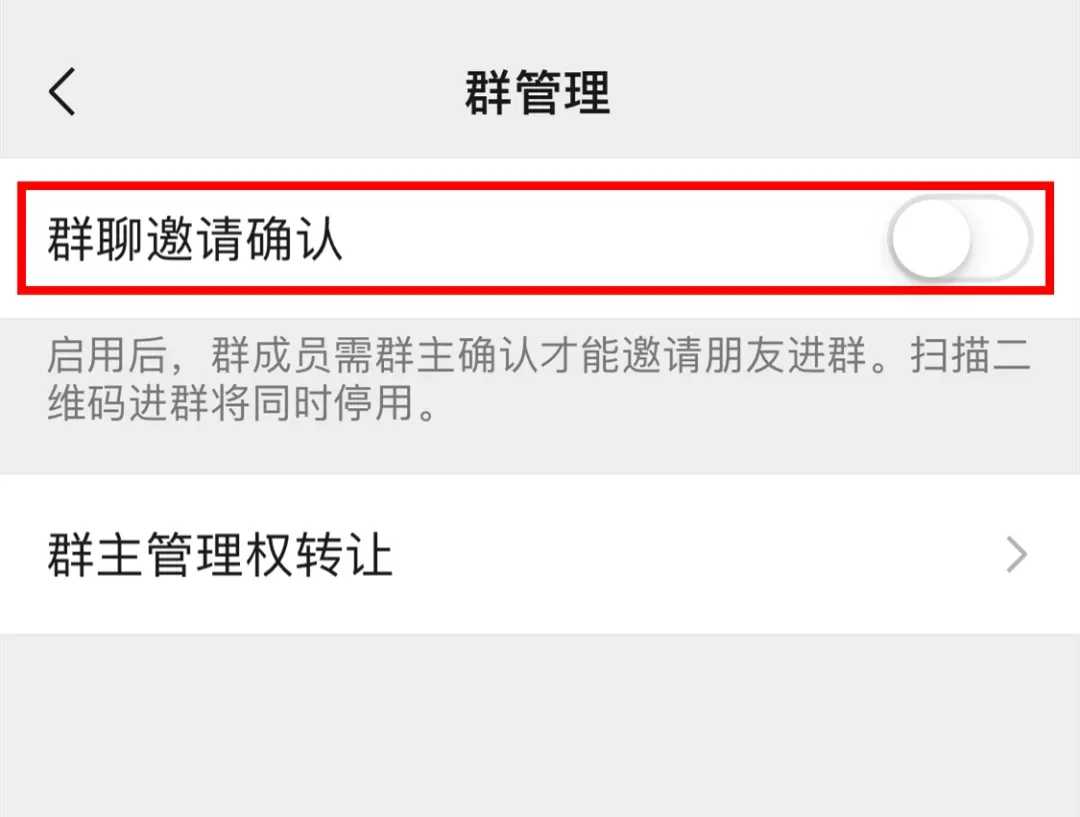Open the 群主管理权转让 chevron arrow
The width and height of the screenshot is (1080, 817).
pos(1017,555)
